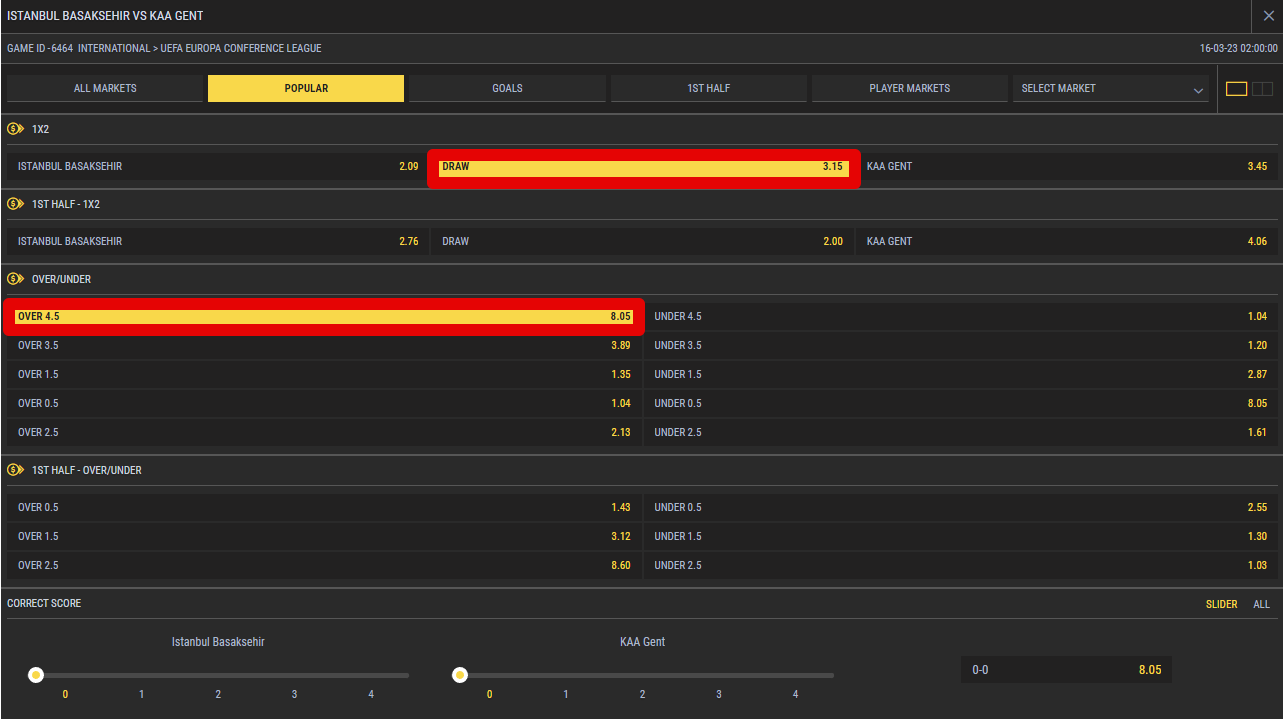Click the KAA Gent score slider track
Image resolution: width=1283 pixels, height=719 pixels.
[x=644, y=675]
